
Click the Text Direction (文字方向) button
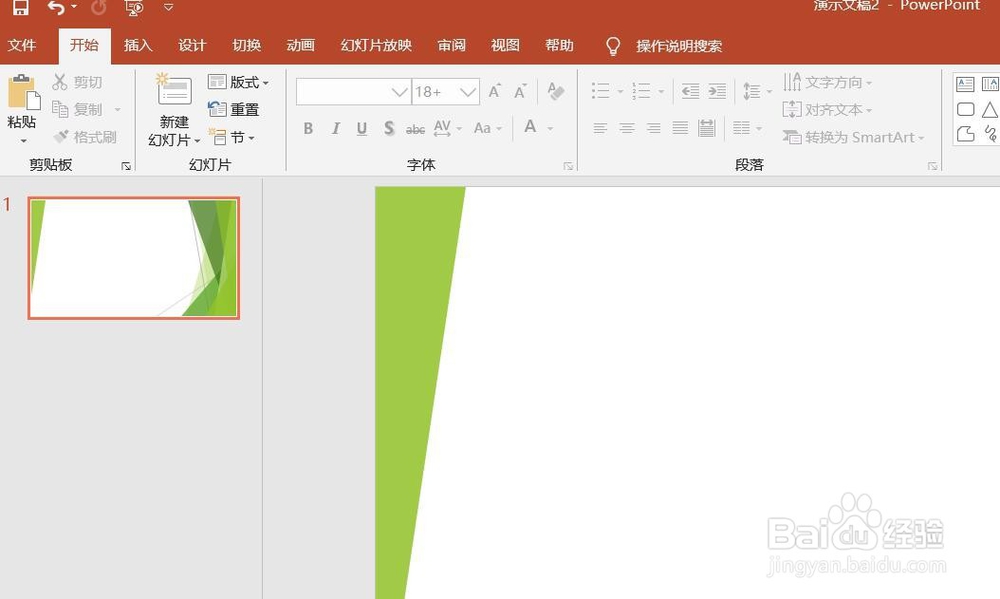click(827, 82)
